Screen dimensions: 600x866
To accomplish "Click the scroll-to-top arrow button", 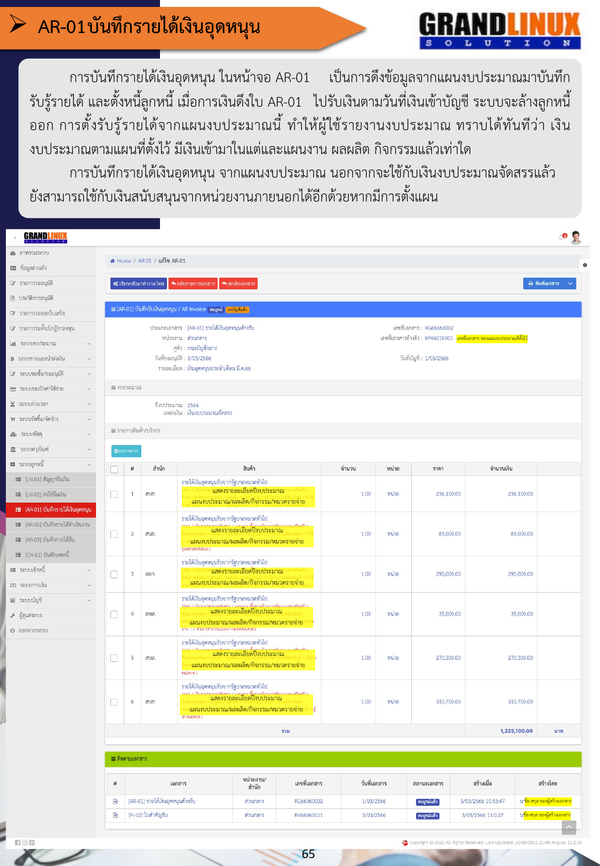I will (x=569, y=827).
